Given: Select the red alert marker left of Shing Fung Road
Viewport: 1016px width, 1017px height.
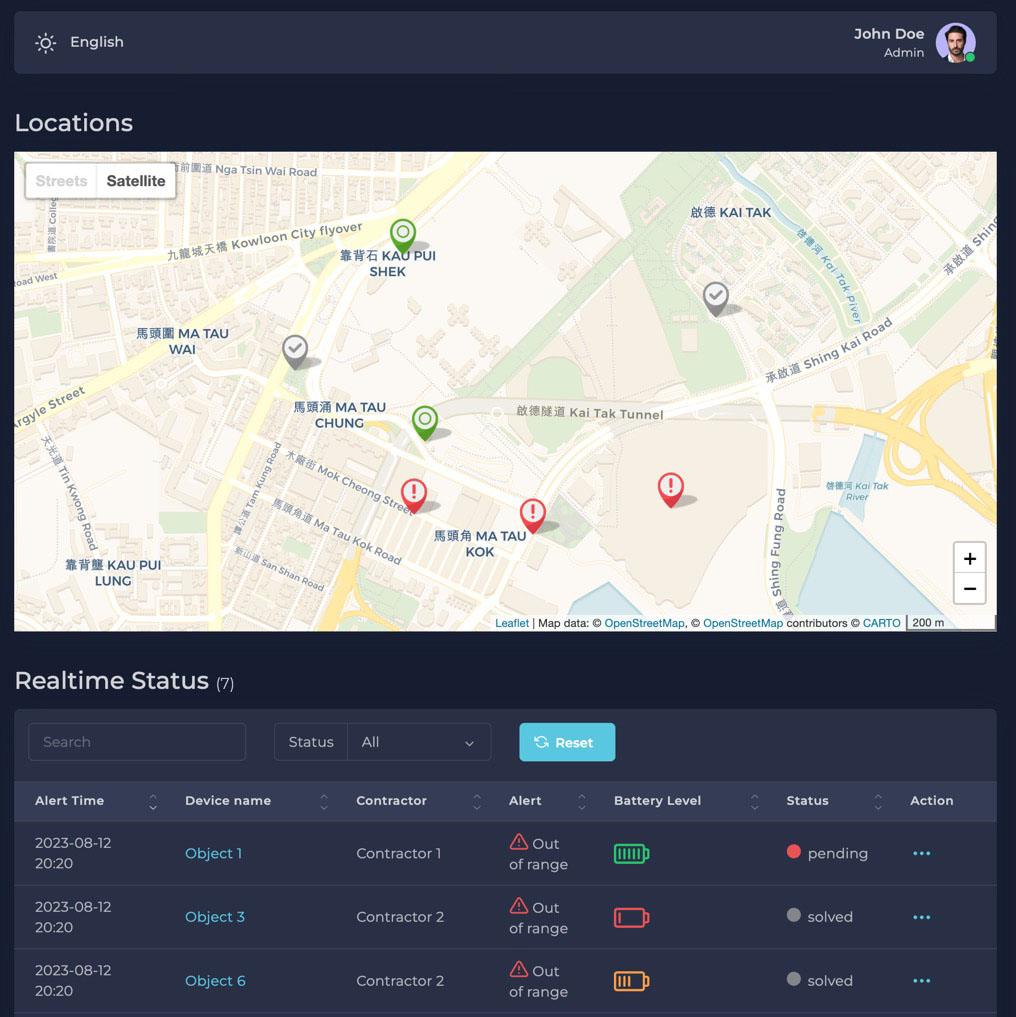Looking at the screenshot, I should pos(671,489).
